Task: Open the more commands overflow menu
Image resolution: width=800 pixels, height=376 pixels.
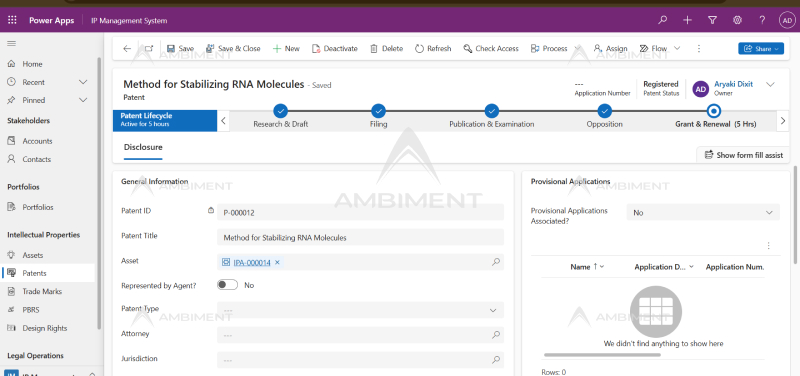Action: (699, 48)
